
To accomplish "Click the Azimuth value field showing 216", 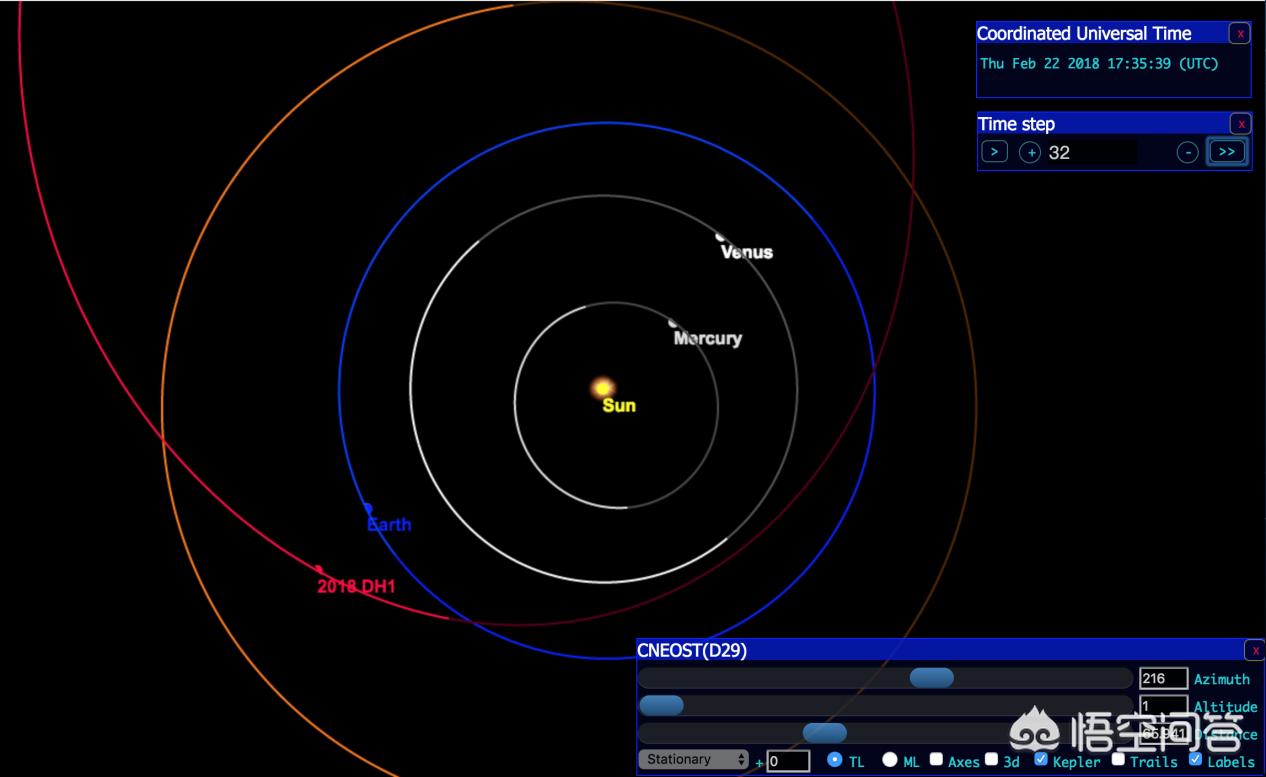I will 1163,679.
